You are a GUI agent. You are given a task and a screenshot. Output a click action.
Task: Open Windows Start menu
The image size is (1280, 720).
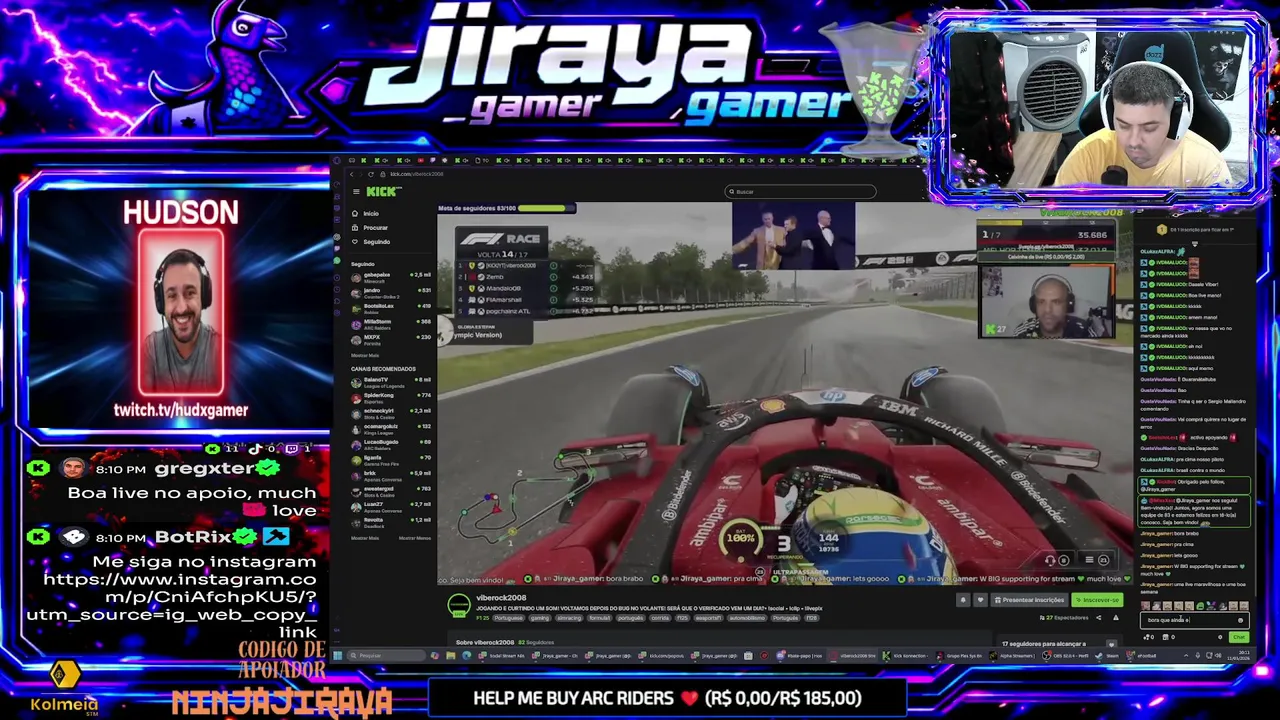click(x=337, y=655)
